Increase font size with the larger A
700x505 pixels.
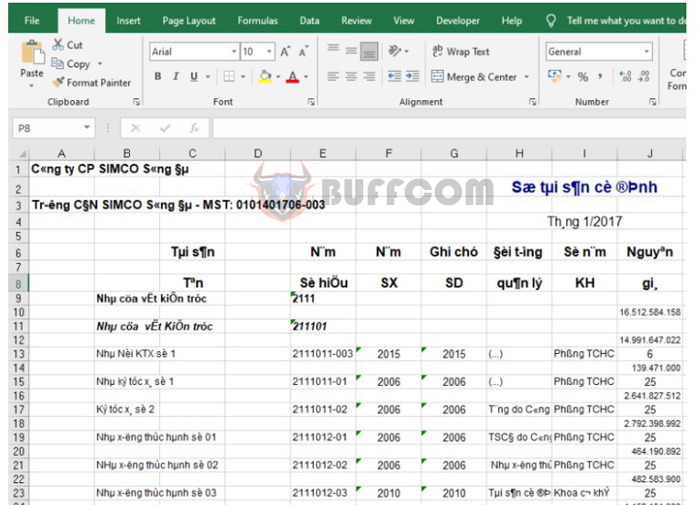pos(285,52)
